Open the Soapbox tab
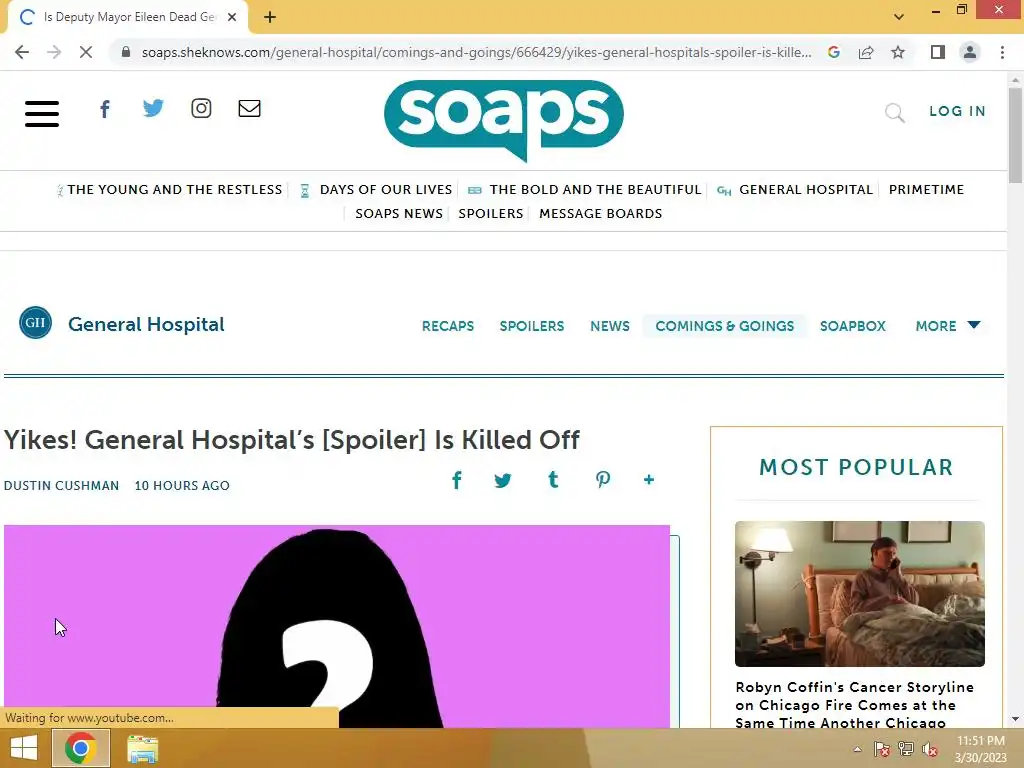The image size is (1024, 768). tap(853, 326)
